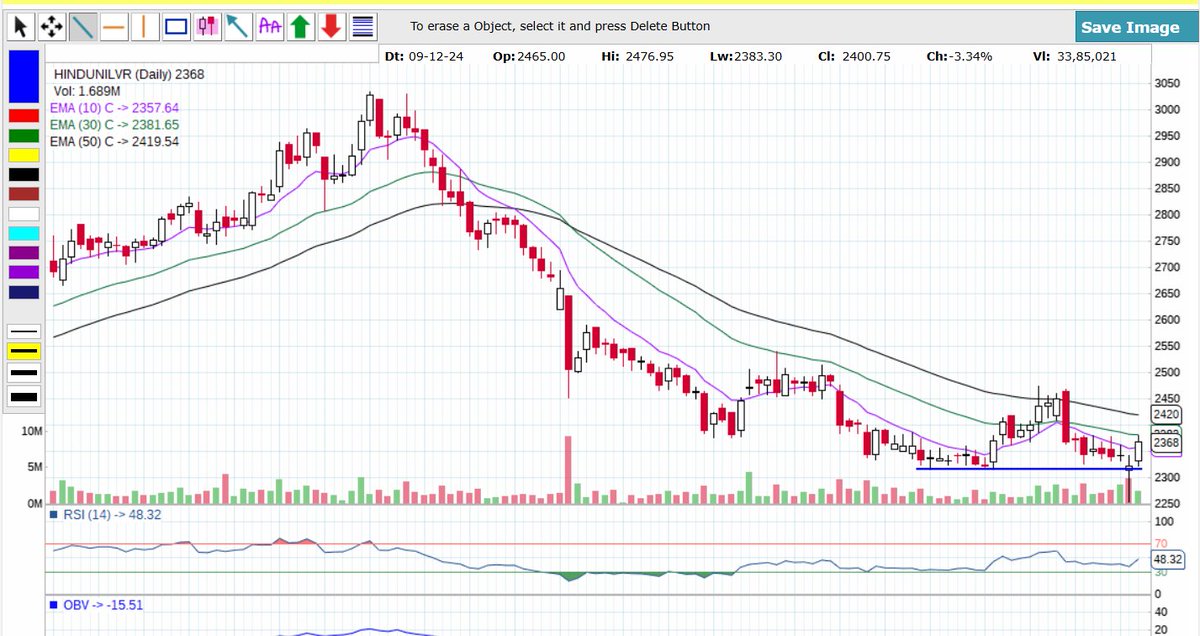Pick the bright violet color swatch

[24, 272]
